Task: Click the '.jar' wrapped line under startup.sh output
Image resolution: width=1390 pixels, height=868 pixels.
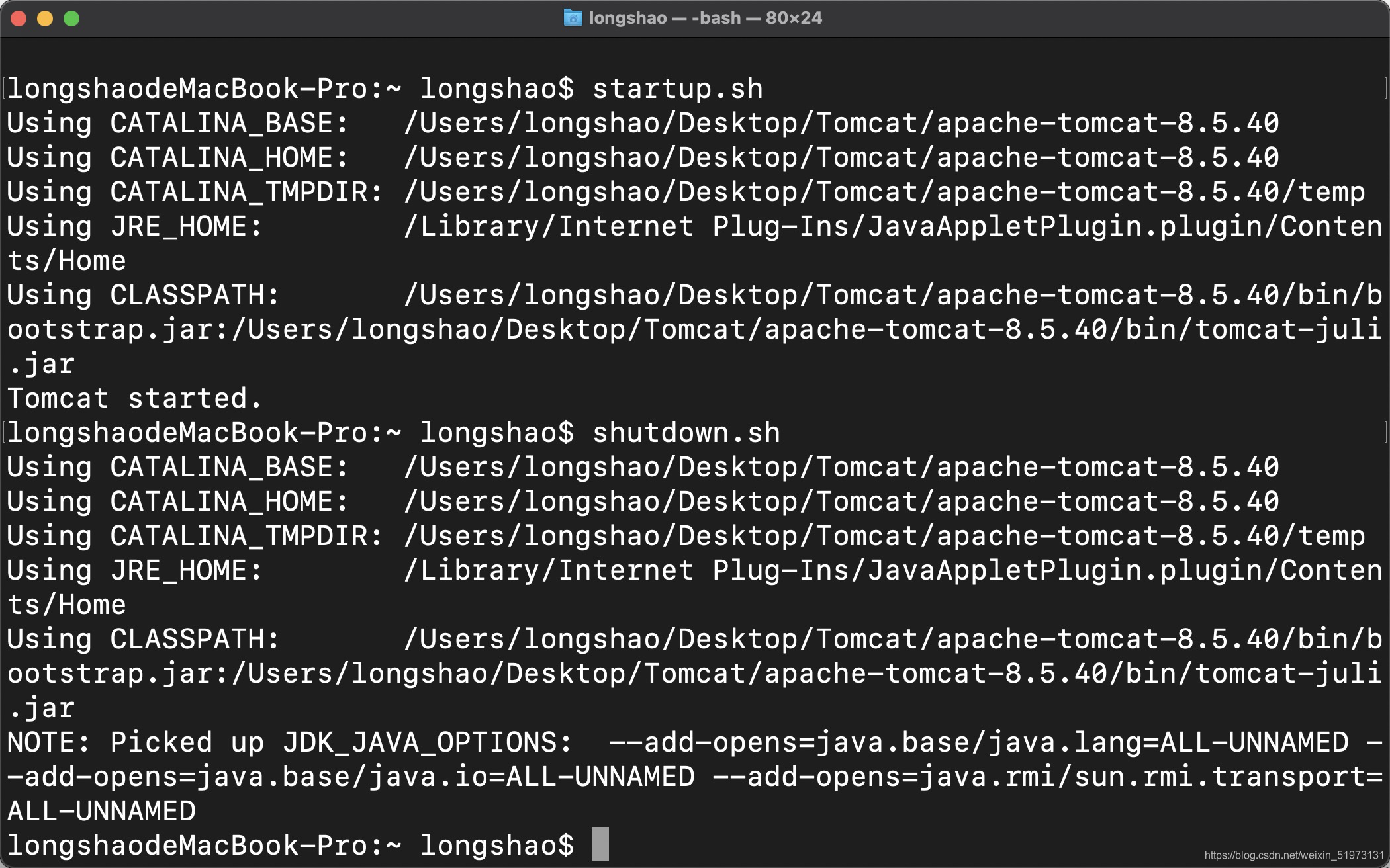Action: (x=41, y=365)
